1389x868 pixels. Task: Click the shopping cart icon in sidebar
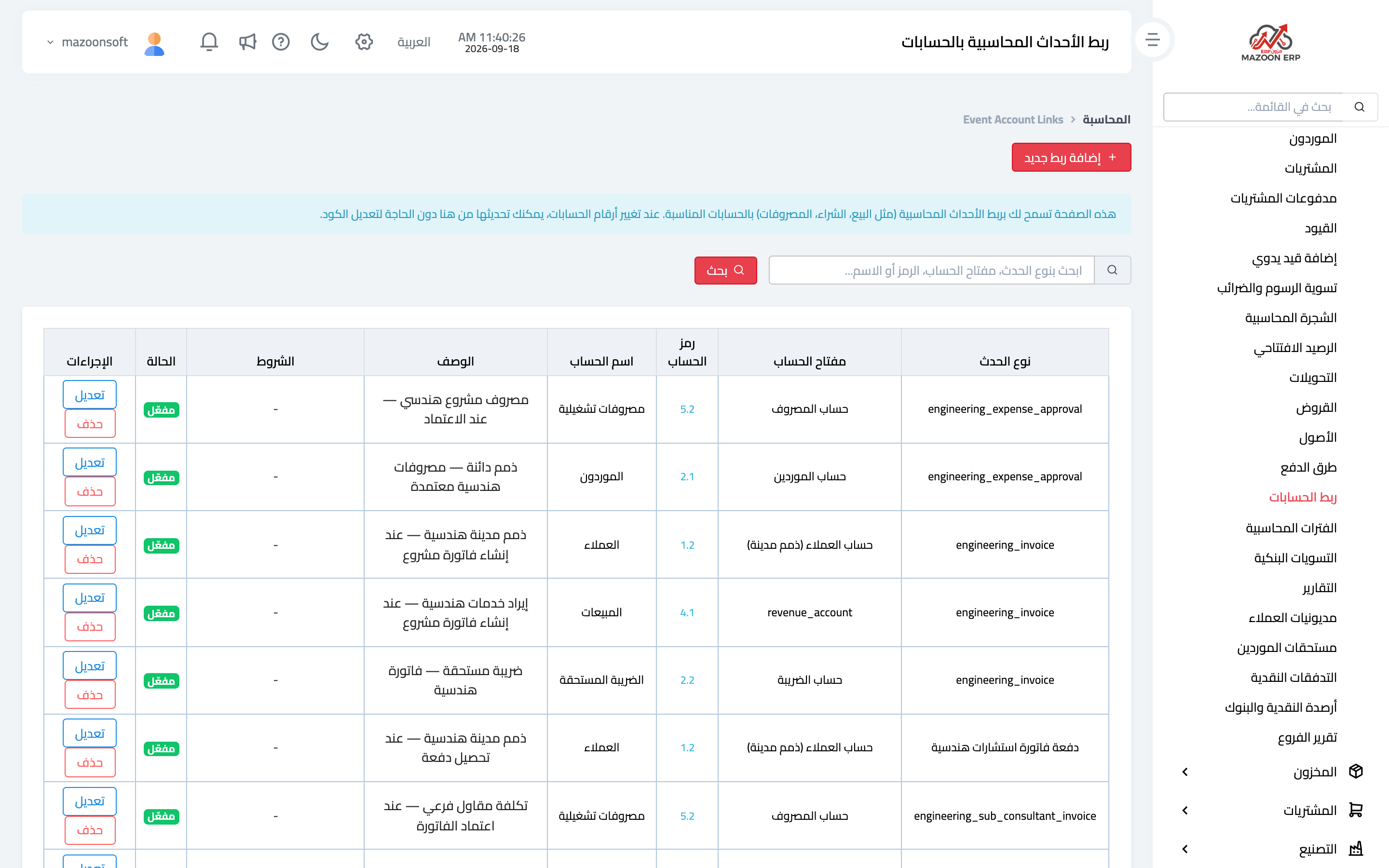point(1356,810)
